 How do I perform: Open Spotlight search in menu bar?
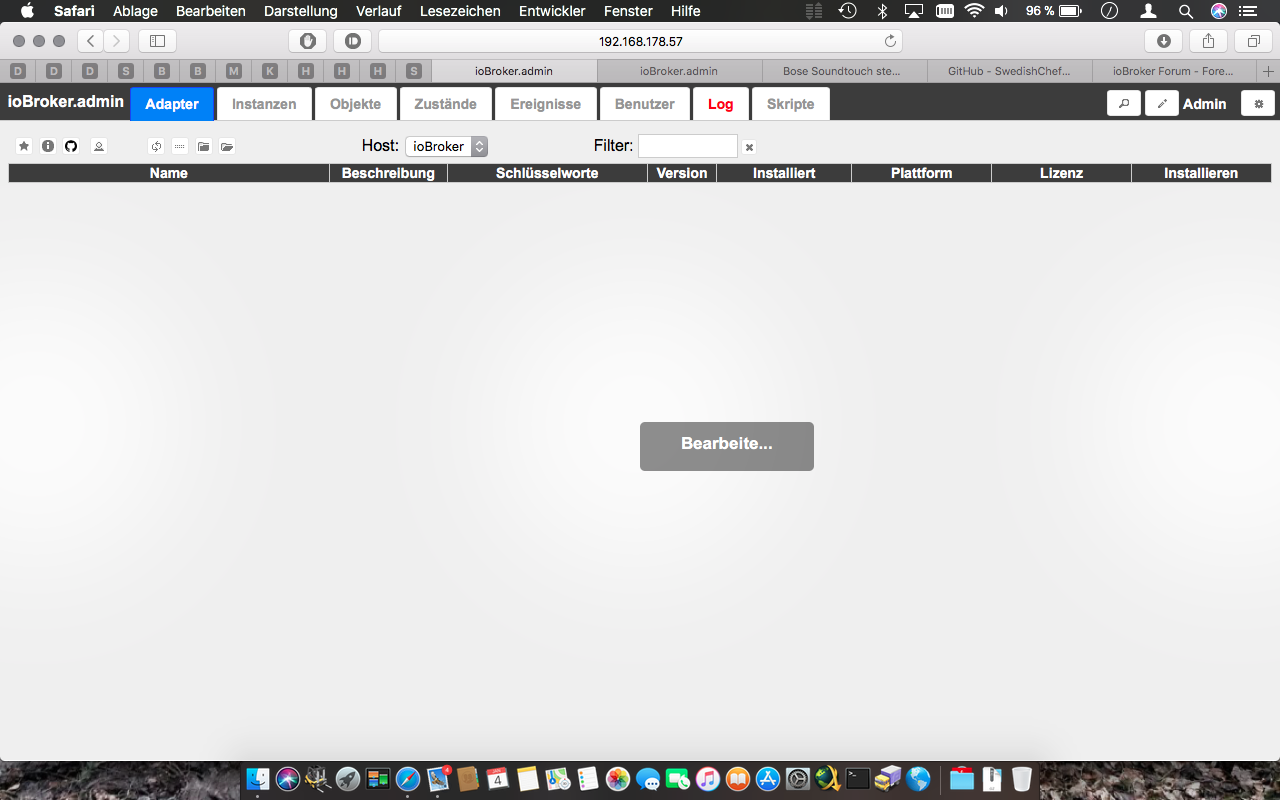[x=1185, y=11]
